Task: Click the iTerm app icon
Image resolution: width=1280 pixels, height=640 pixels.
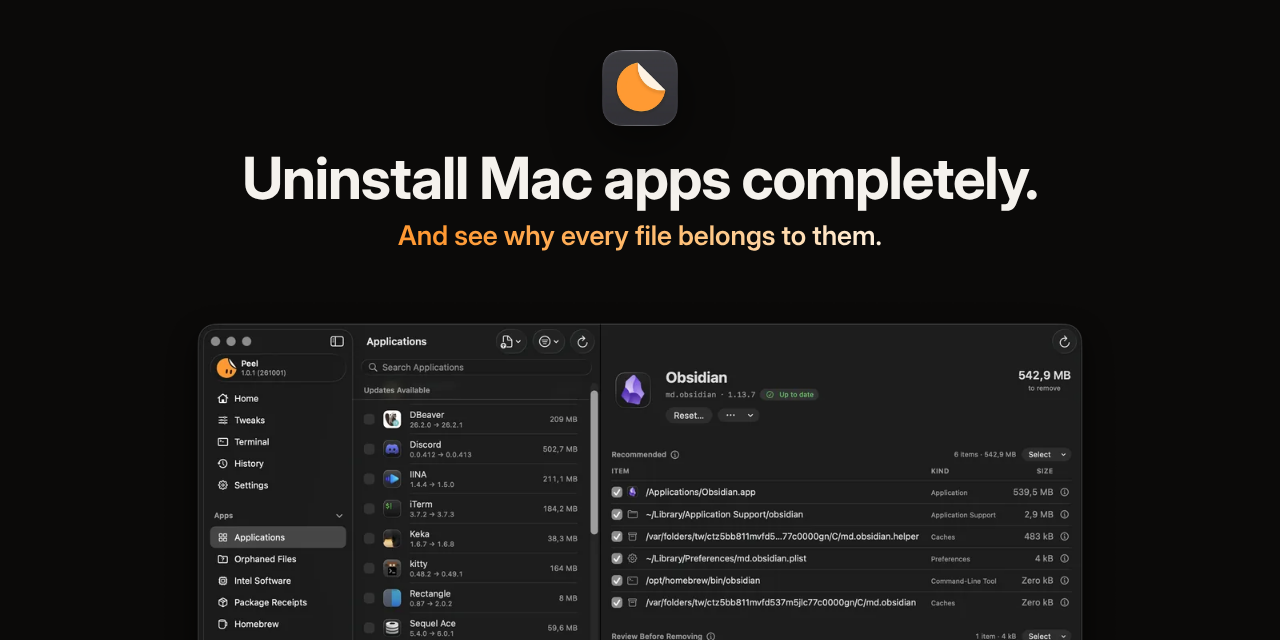Action: (392, 509)
